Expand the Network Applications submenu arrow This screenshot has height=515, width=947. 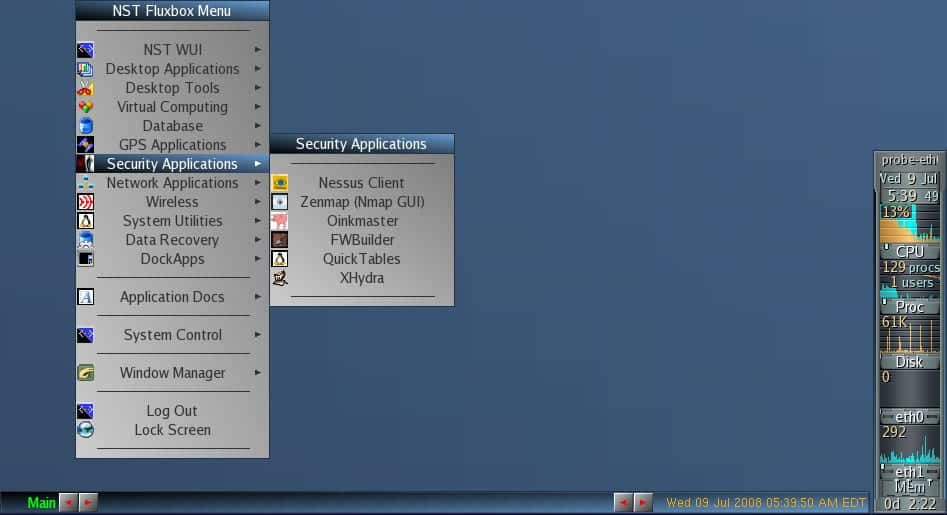click(x=258, y=182)
